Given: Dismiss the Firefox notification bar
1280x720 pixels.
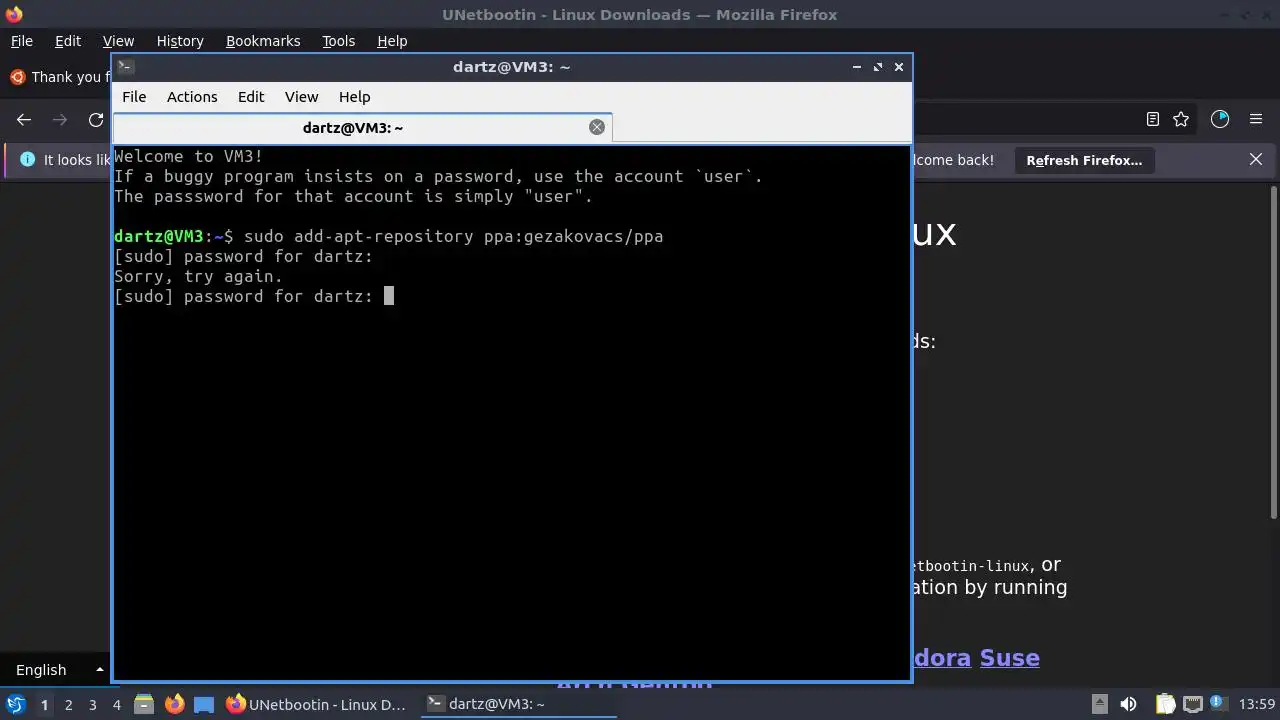Looking at the screenshot, I should (x=1256, y=160).
